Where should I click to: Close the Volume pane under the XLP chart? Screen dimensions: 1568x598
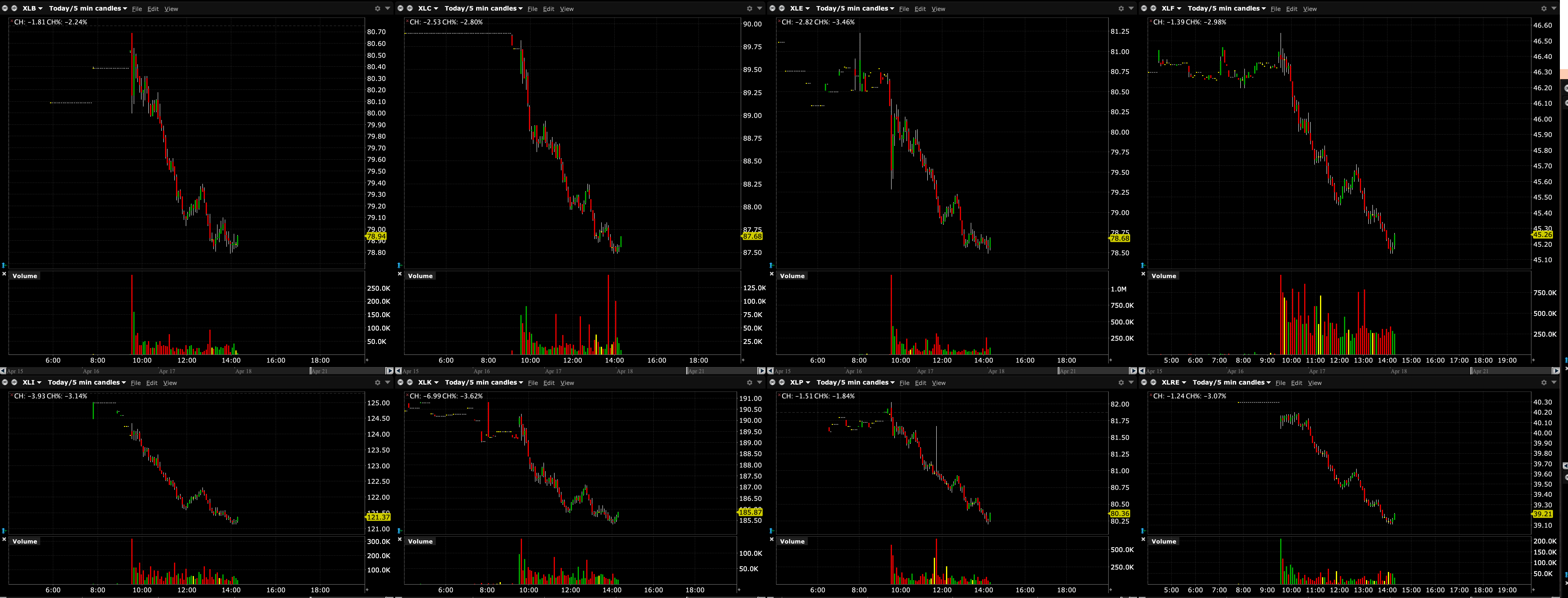[x=772, y=539]
